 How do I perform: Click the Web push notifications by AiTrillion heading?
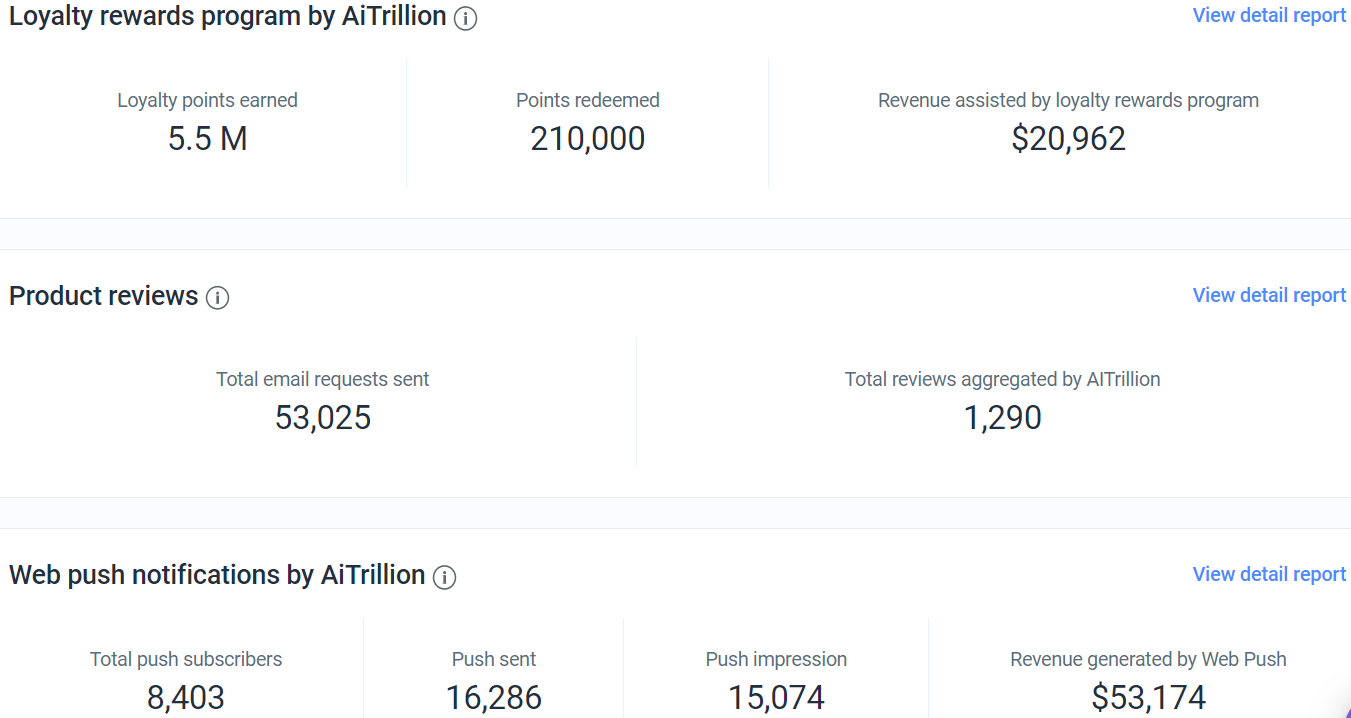click(x=217, y=575)
